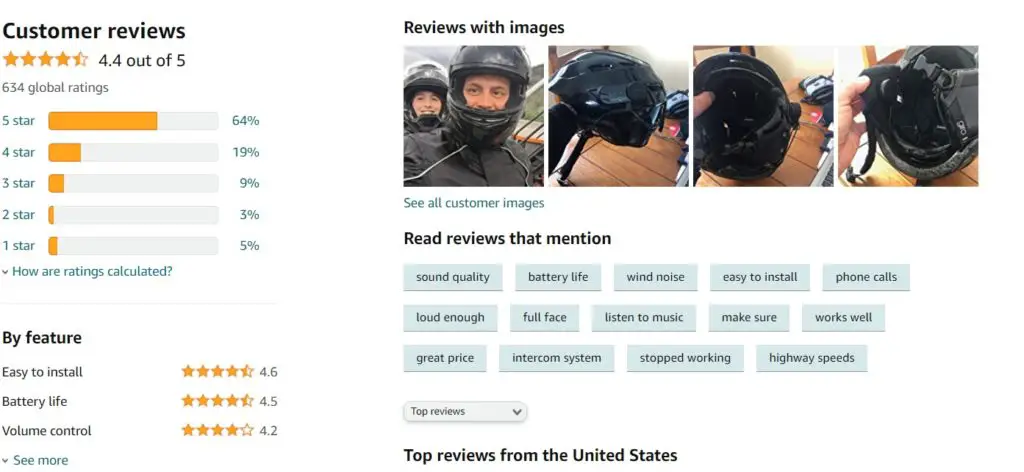The width and height of the screenshot is (1024, 472).
Task: Expand See more features
Action: pos(35,460)
